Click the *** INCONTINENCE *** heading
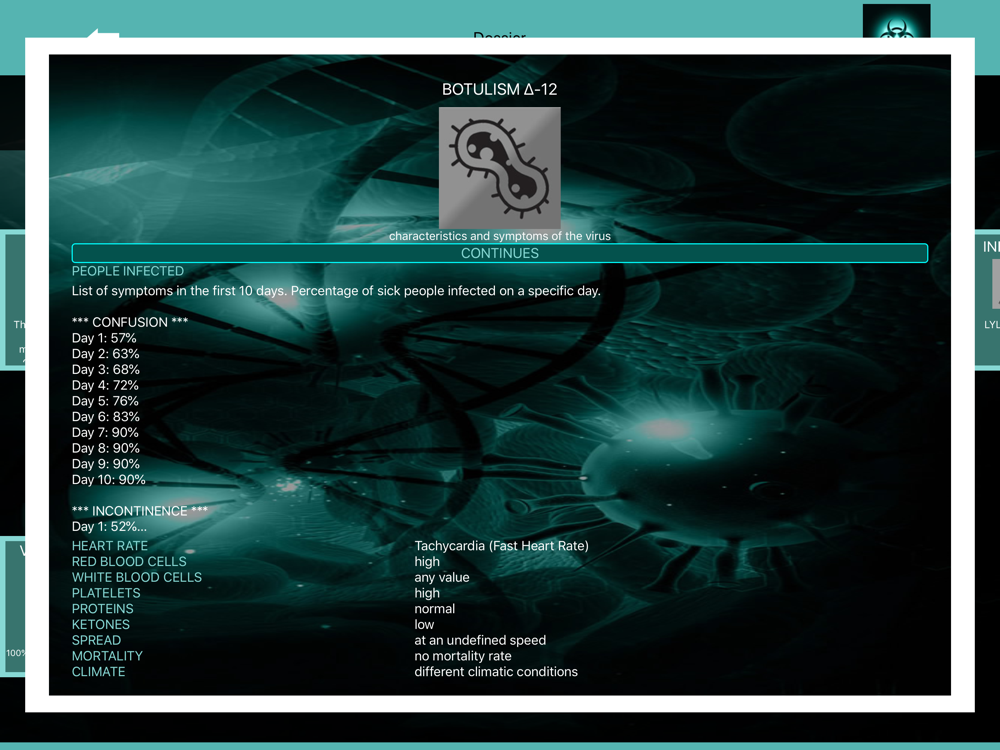Image resolution: width=1000 pixels, height=750 pixels. coord(140,511)
